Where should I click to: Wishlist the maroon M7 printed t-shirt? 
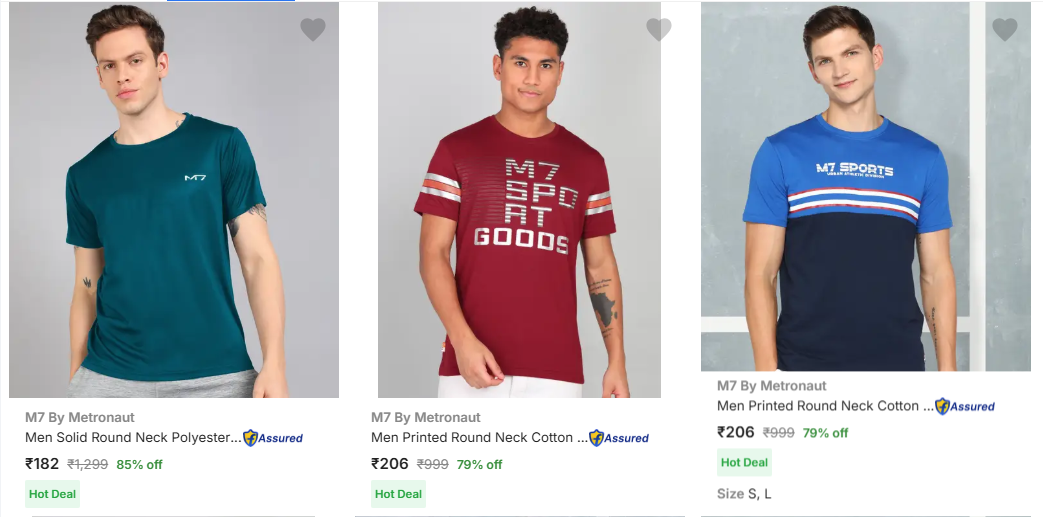pos(659,30)
